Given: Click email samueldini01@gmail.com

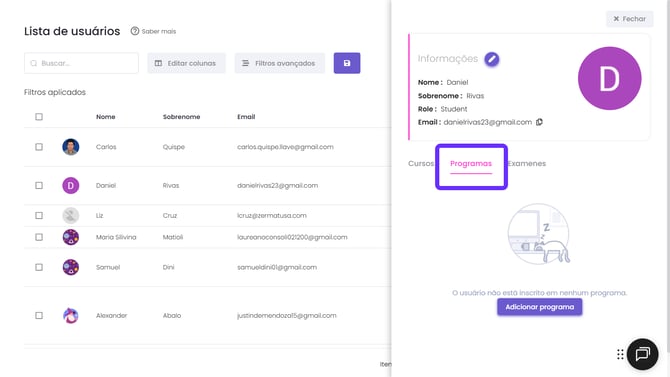Looking at the screenshot, I should pyautogui.click(x=277, y=267).
